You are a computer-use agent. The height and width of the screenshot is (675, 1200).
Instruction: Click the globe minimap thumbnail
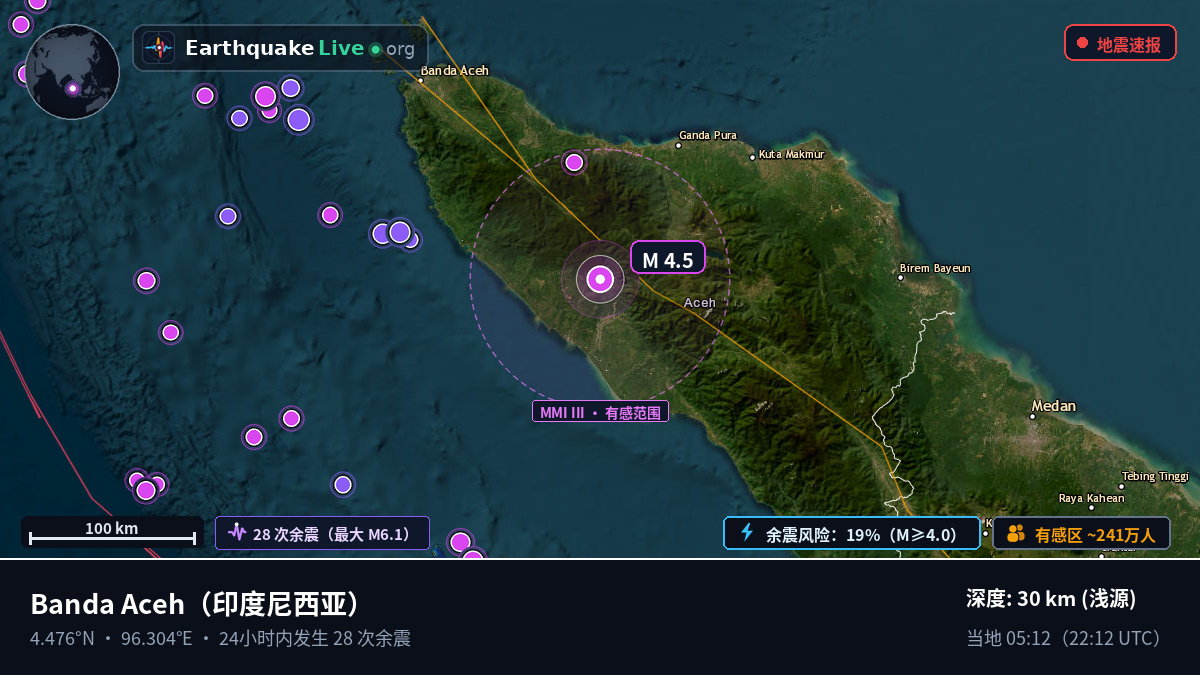click(72, 72)
